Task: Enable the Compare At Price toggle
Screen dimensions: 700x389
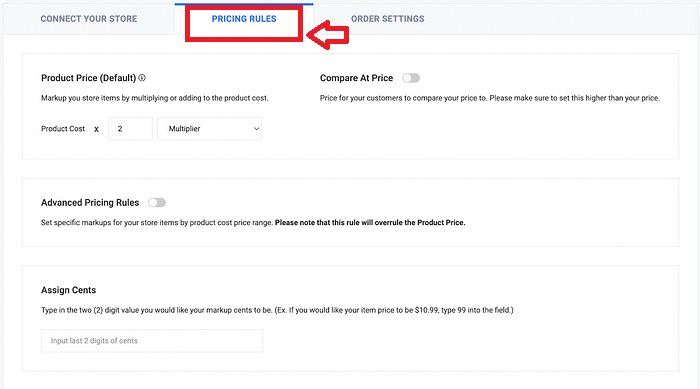Action: pos(411,78)
